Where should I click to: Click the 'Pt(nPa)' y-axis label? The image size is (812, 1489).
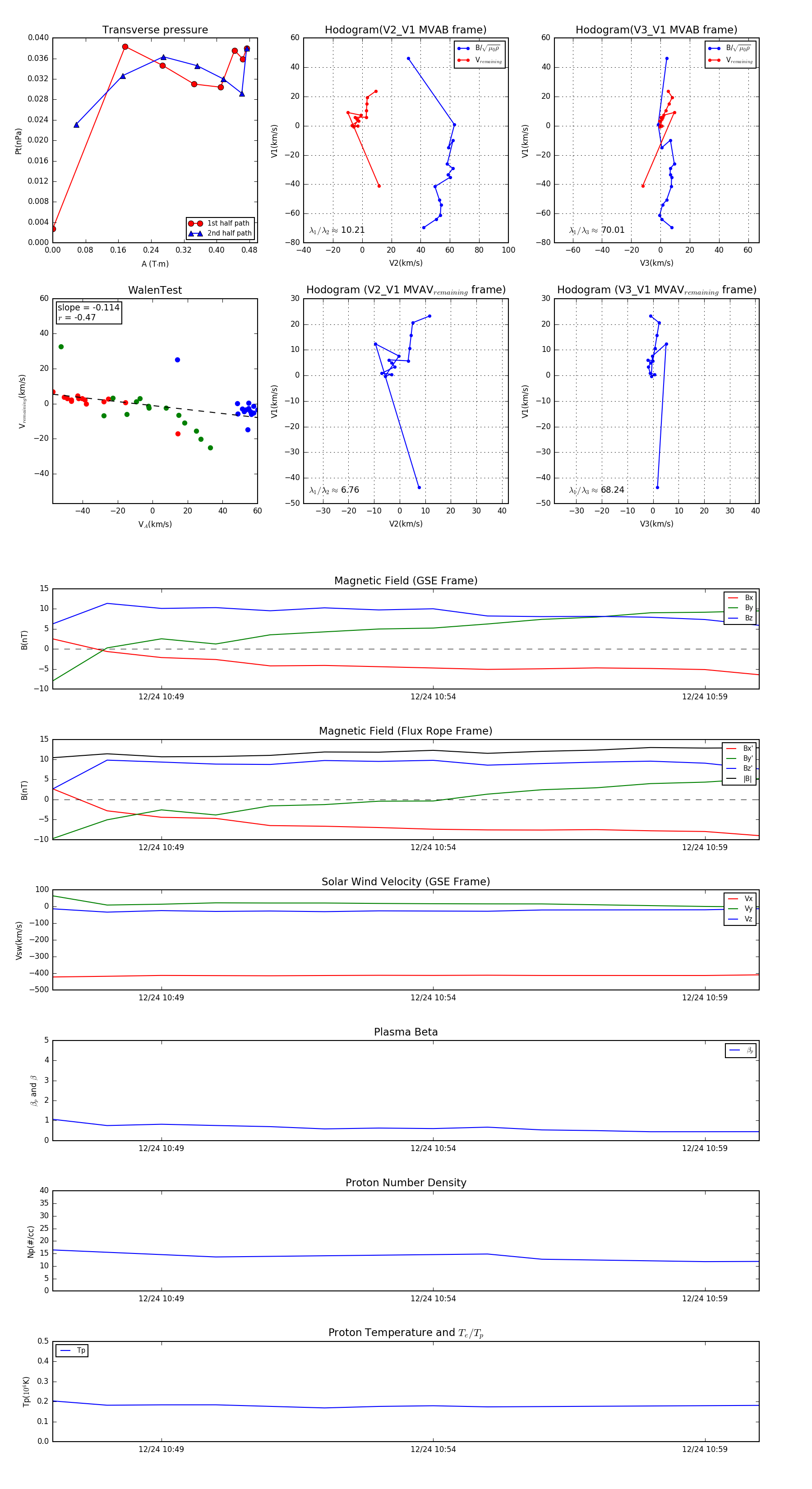click(x=18, y=140)
